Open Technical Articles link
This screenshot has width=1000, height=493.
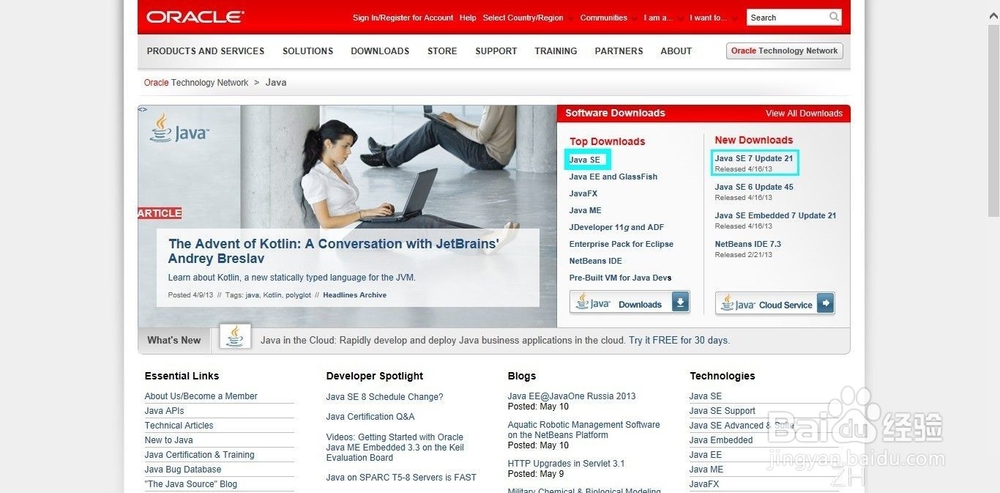click(179, 425)
